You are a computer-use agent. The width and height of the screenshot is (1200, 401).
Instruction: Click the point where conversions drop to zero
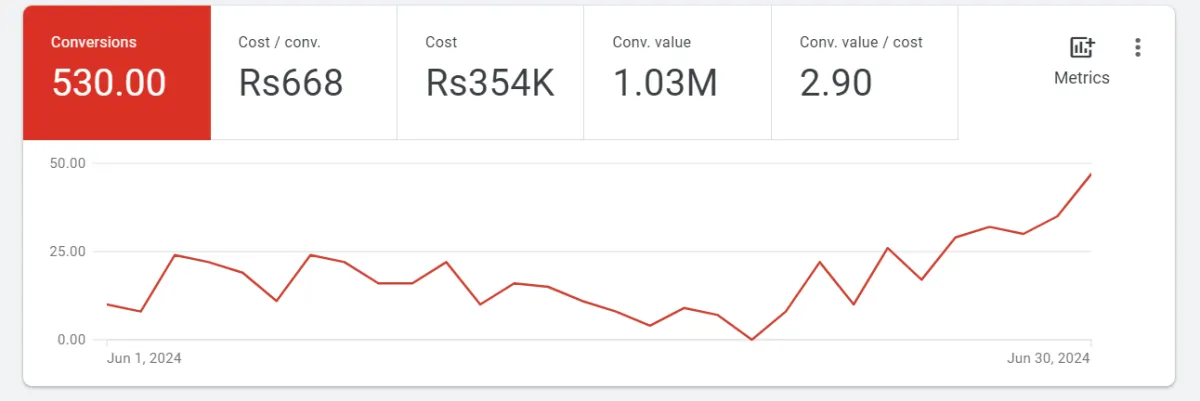[752, 340]
